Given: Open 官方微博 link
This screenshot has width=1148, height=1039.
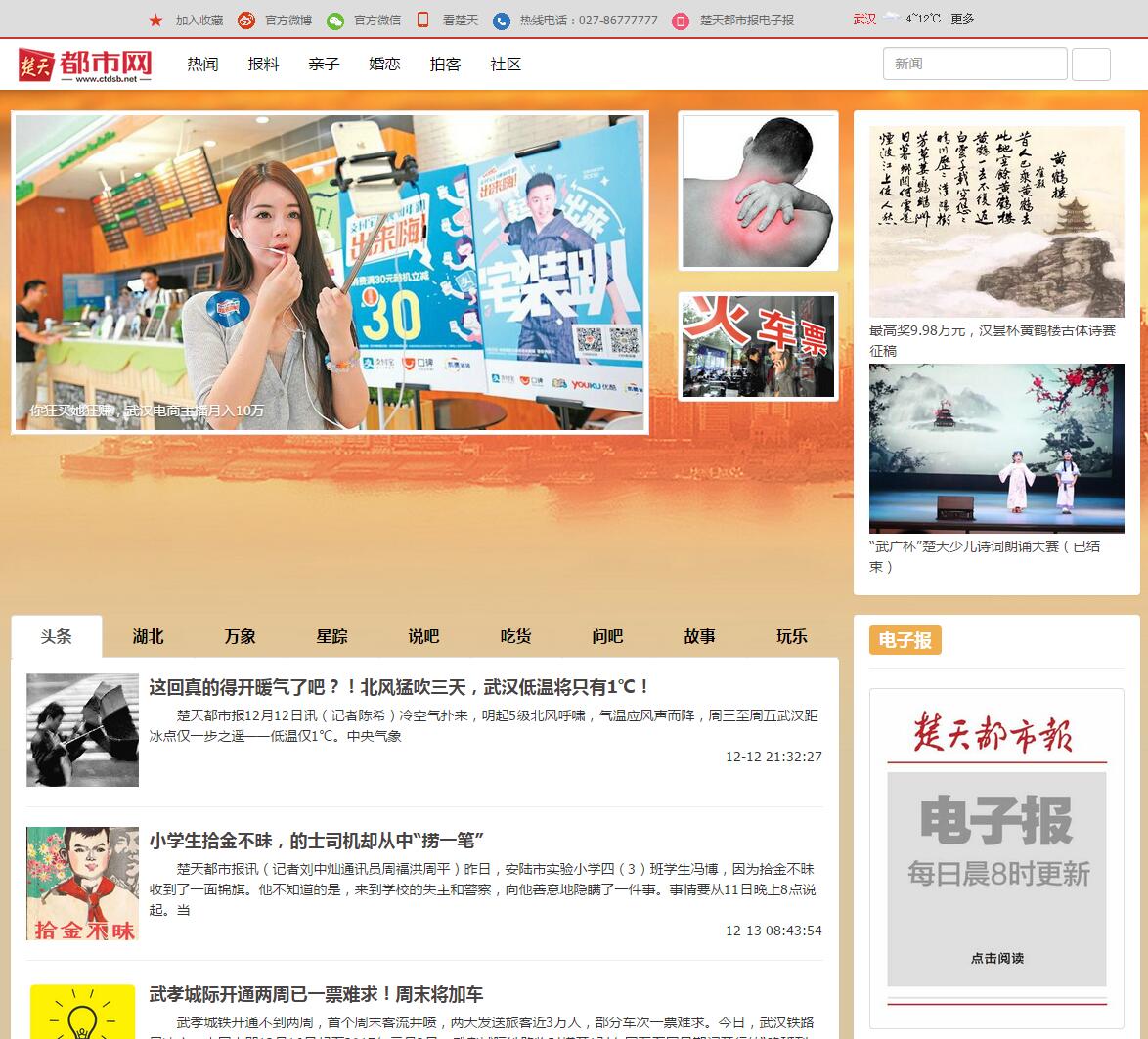Looking at the screenshot, I should [288, 21].
